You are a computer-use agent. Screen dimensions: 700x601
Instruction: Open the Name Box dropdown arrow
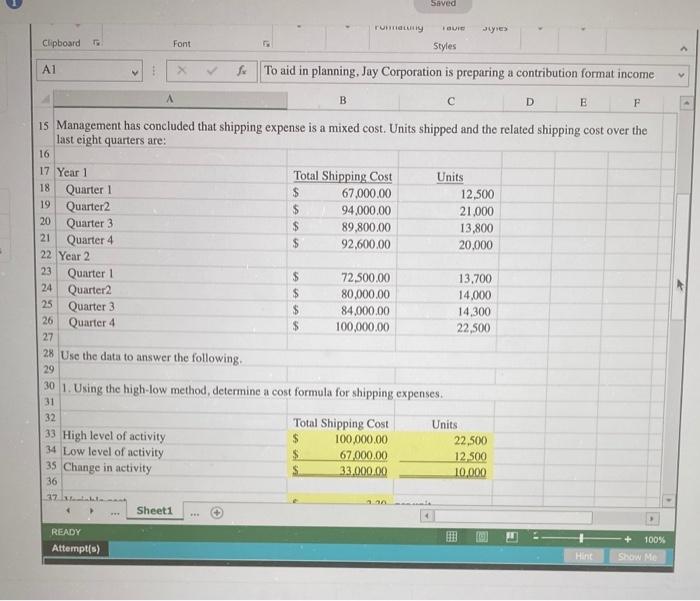coord(134,72)
